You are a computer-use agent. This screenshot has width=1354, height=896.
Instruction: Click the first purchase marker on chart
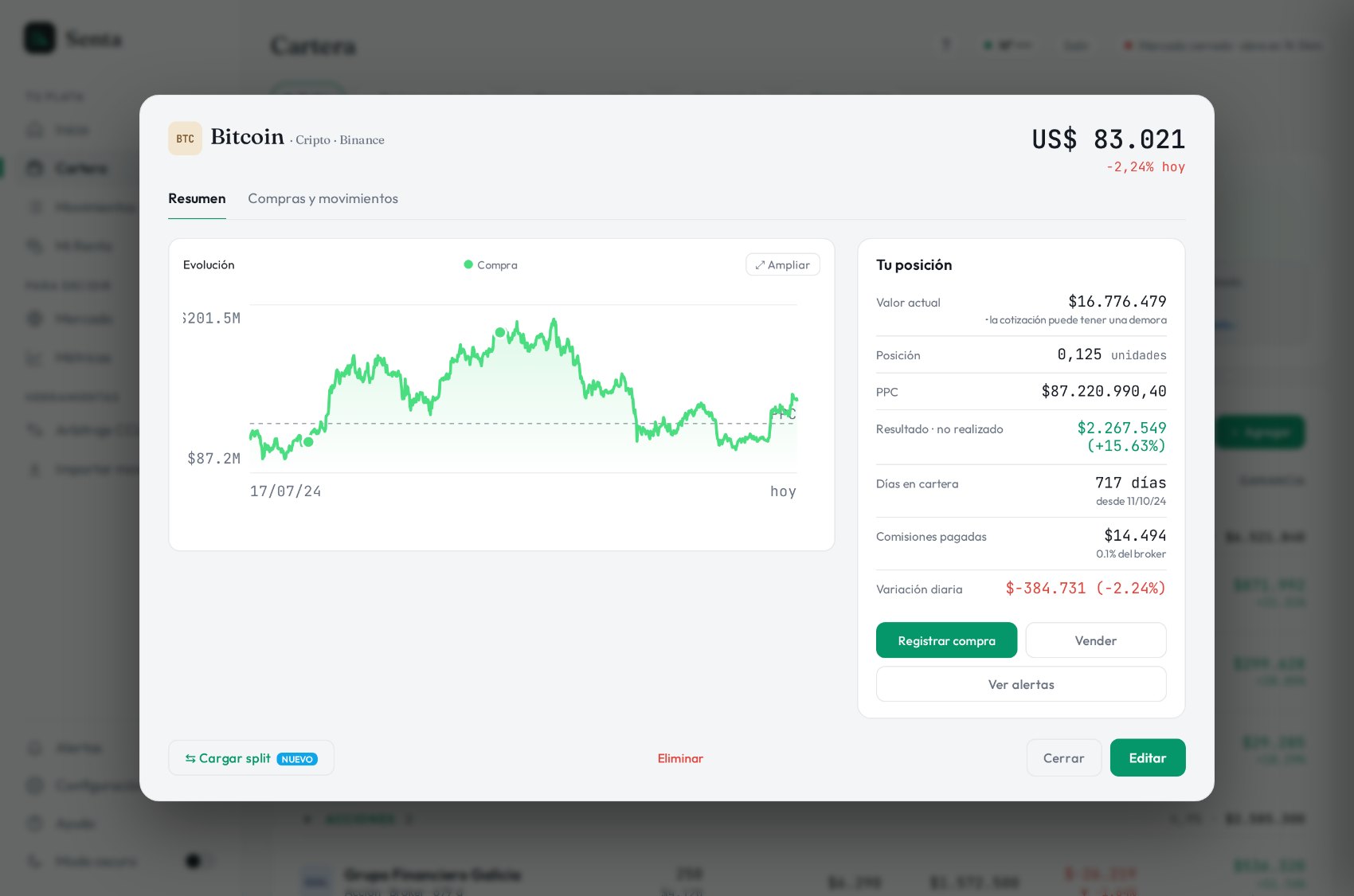308,441
